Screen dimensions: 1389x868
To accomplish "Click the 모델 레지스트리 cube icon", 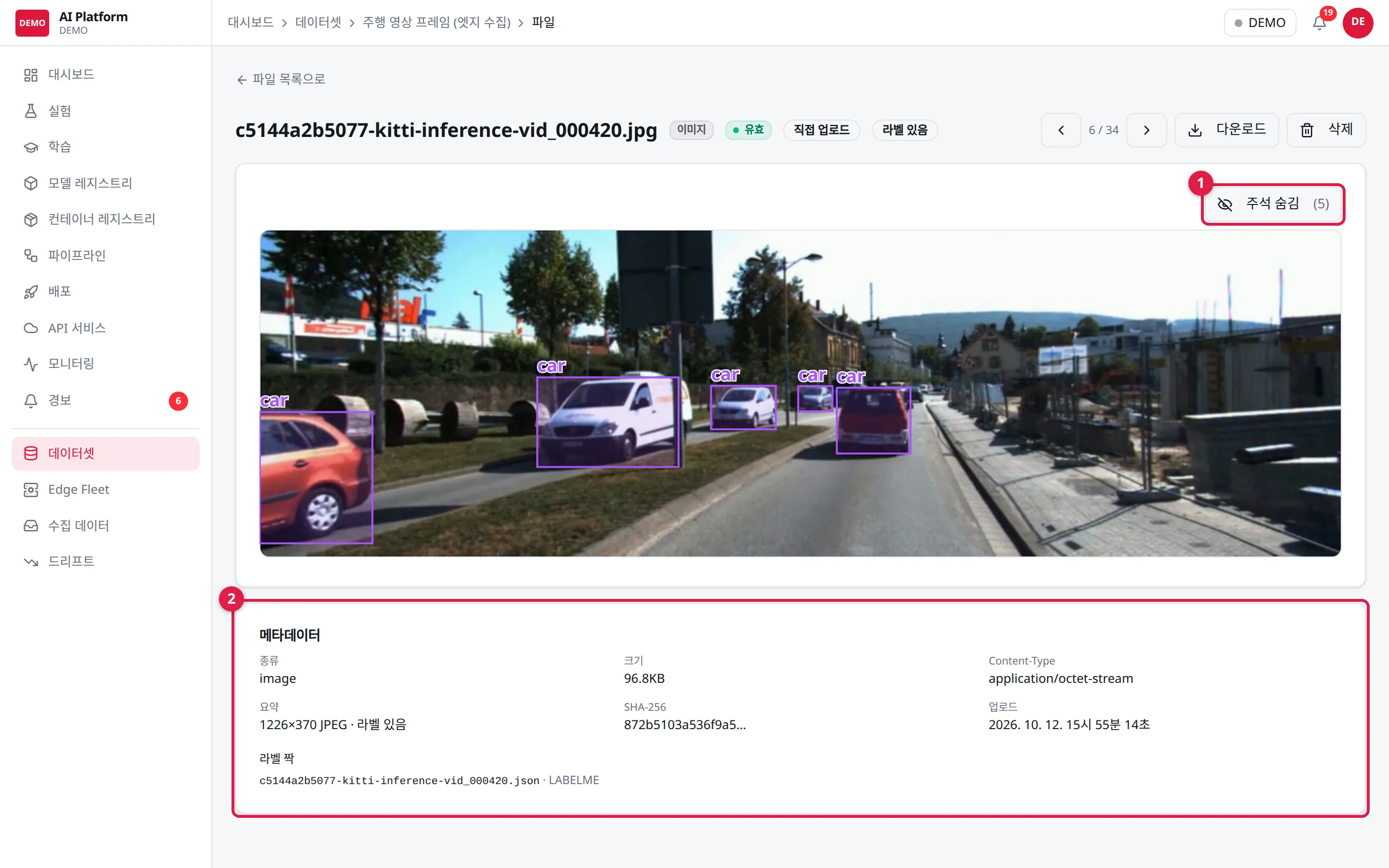I will click(31, 183).
